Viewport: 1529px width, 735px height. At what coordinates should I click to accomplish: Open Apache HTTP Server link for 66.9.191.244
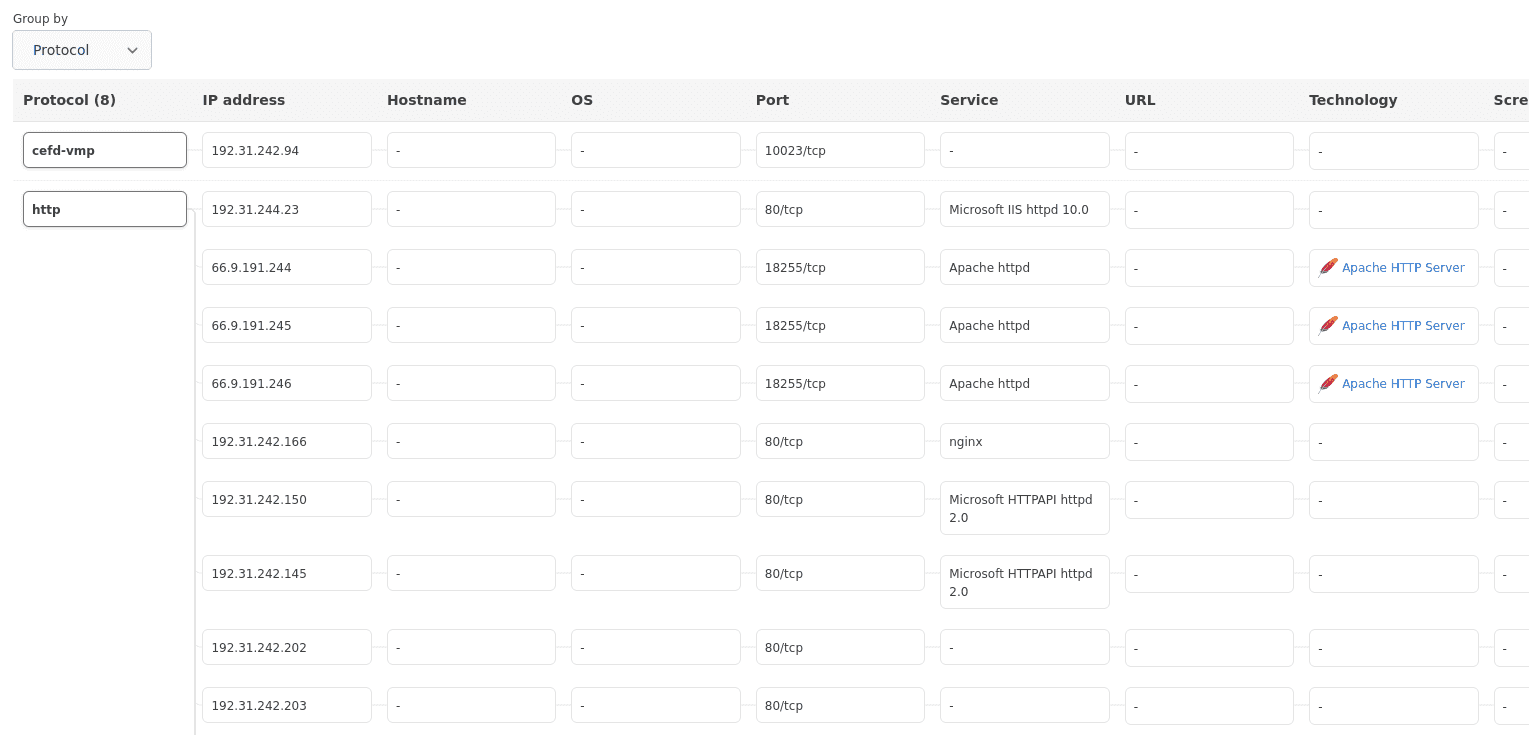tap(1402, 268)
